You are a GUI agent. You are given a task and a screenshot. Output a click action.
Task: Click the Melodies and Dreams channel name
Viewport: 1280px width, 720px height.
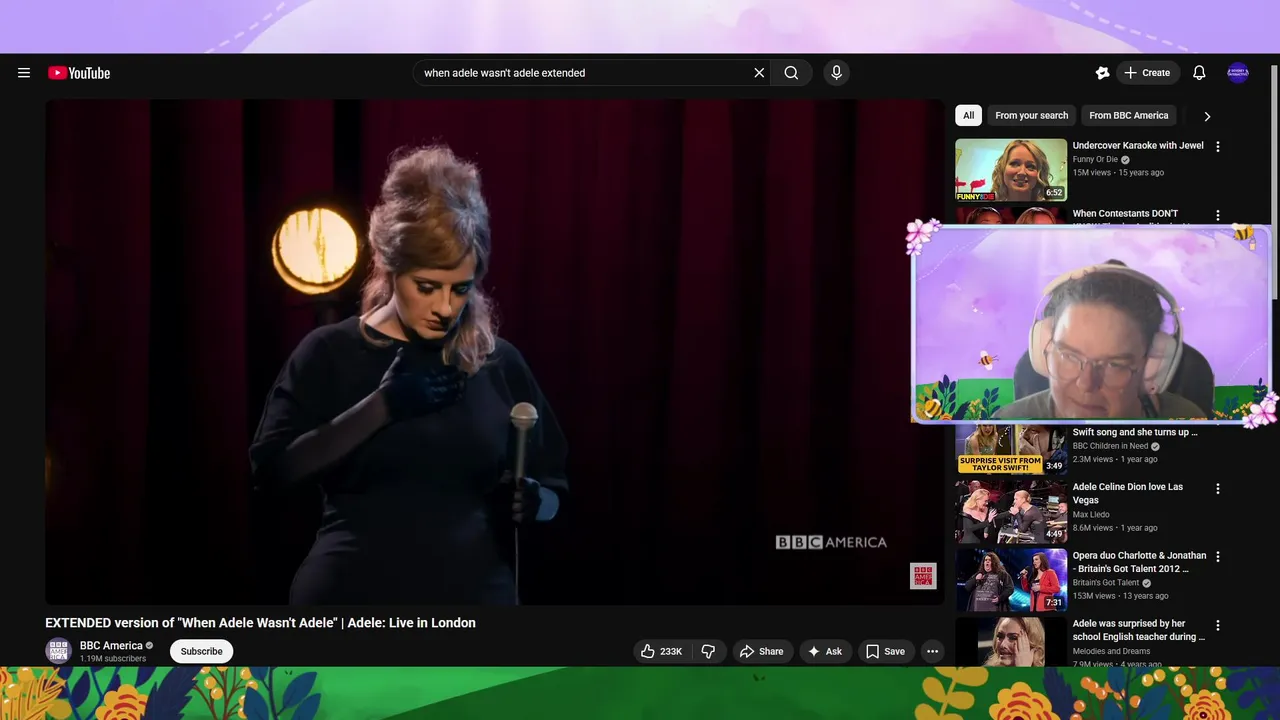point(1111,652)
